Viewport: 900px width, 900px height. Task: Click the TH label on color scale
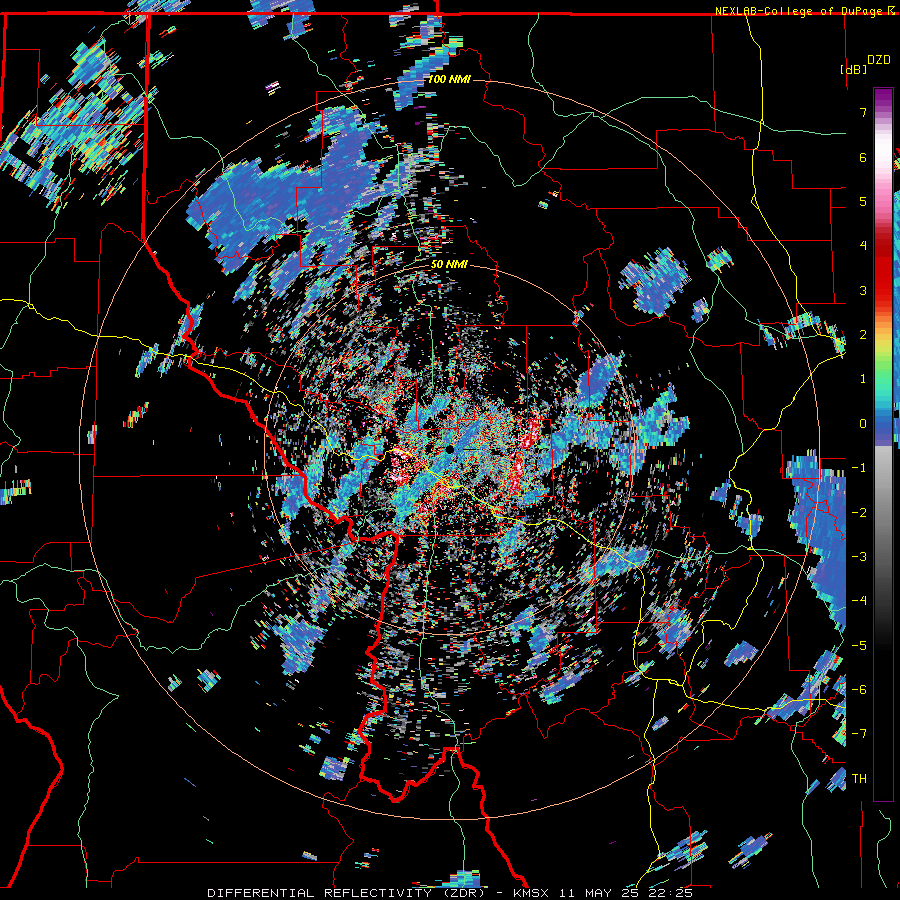click(859, 778)
